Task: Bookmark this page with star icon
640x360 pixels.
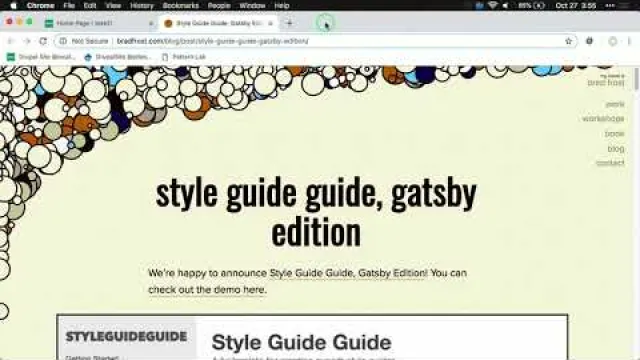Action: pos(569,41)
